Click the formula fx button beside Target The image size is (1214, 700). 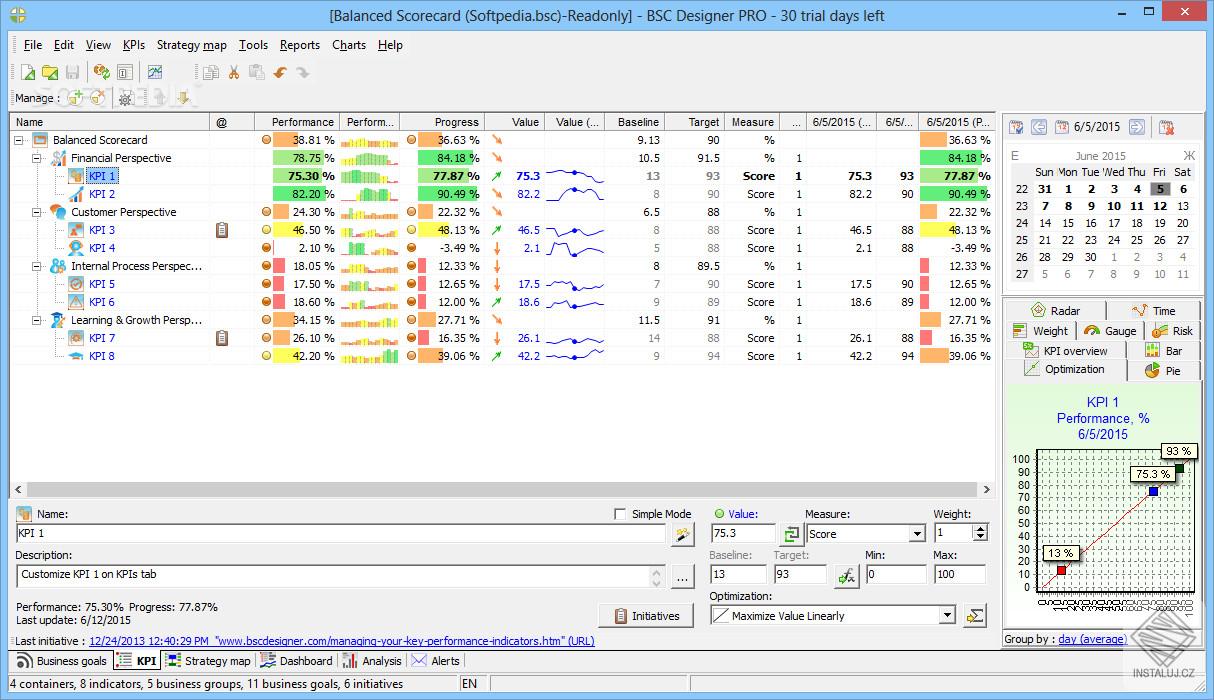846,575
